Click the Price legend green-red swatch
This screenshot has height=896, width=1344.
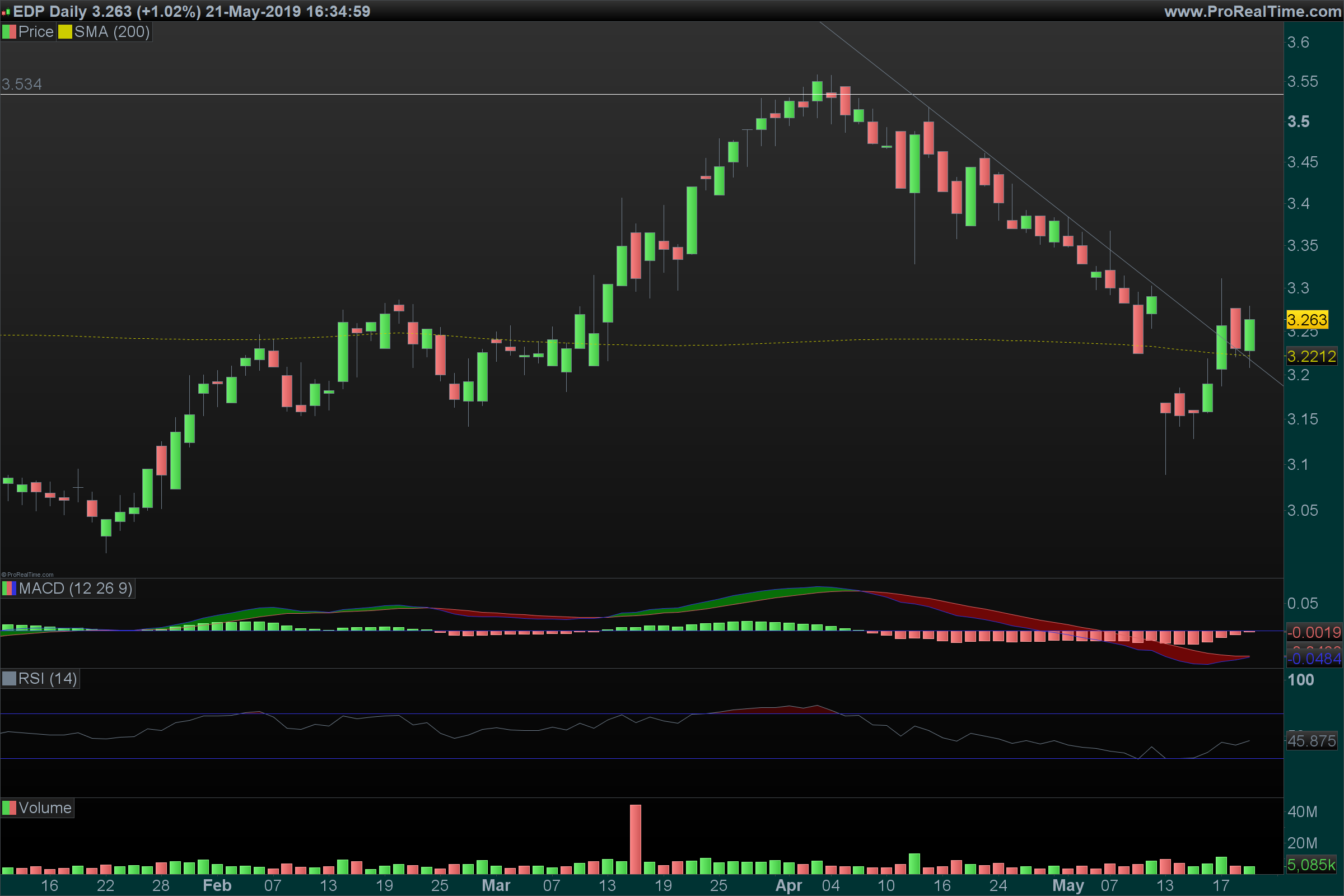pos(8,32)
